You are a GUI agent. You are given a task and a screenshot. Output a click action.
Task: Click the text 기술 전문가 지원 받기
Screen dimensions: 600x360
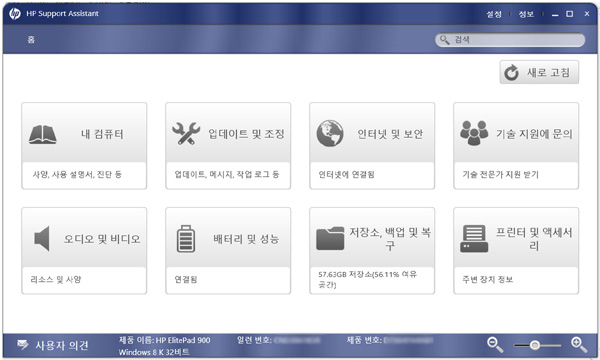pos(500,174)
